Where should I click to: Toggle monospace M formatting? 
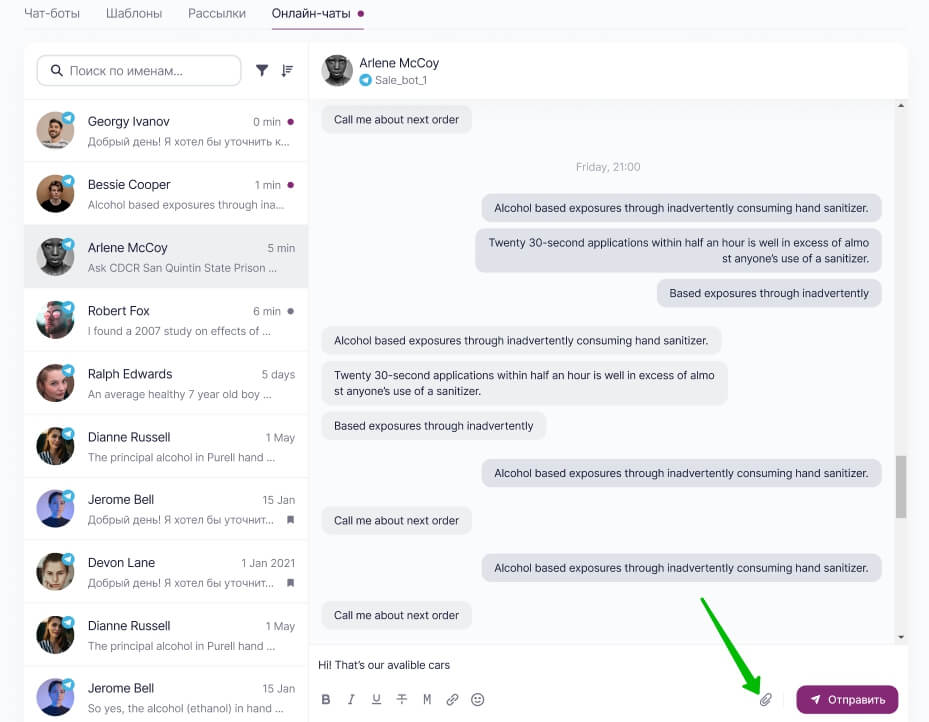pos(427,699)
